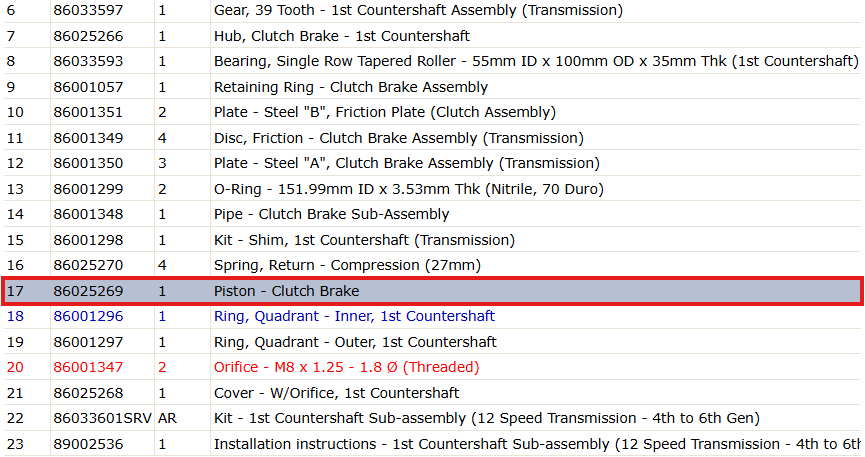Select Cover - W/Orifice row
The height and width of the screenshot is (457, 865).
(x=432, y=393)
